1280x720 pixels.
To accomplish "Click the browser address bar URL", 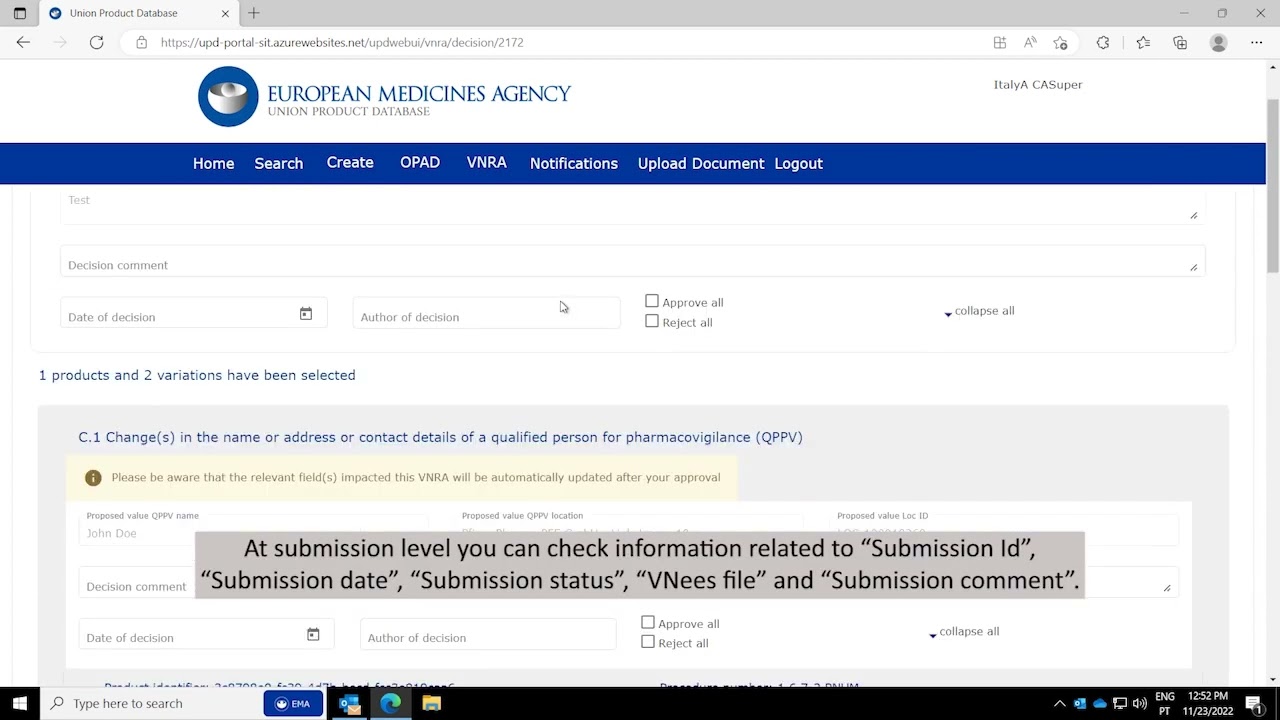I will click(342, 42).
